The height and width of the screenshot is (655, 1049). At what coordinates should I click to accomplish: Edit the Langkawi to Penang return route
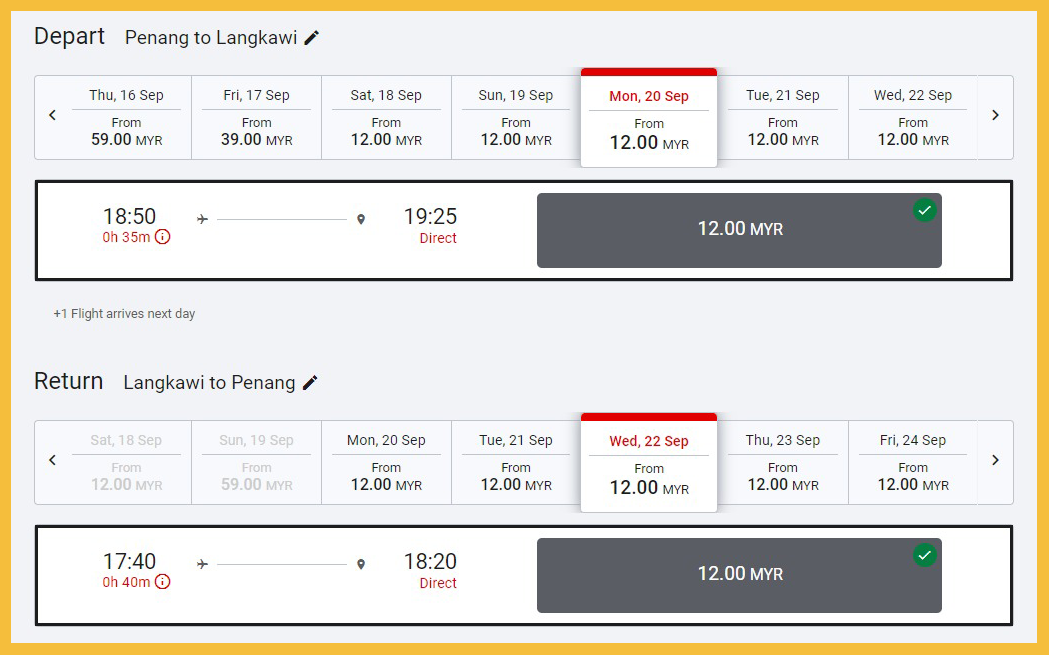click(310, 383)
